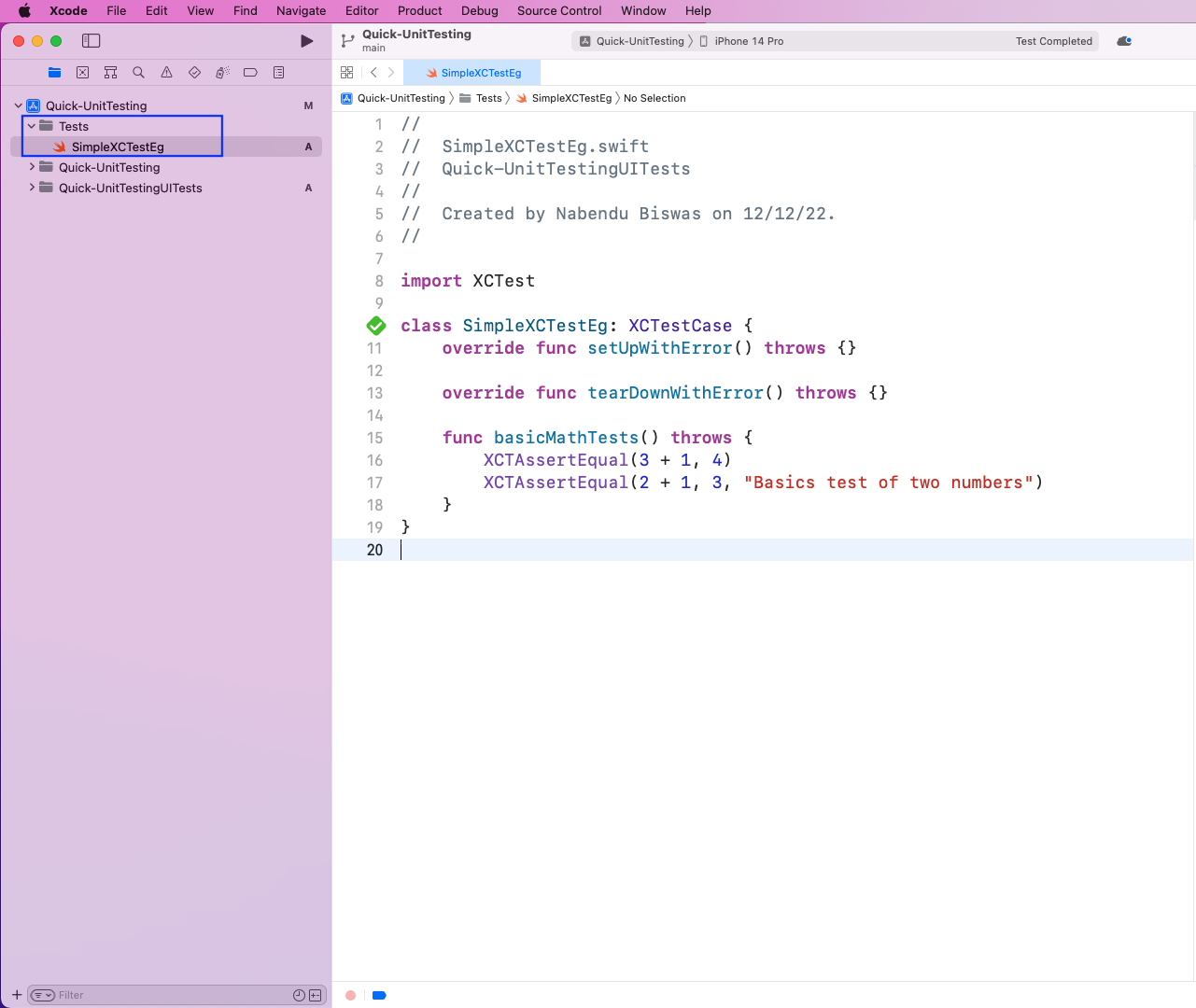
Task: Open the Debug menu
Action: point(480,11)
